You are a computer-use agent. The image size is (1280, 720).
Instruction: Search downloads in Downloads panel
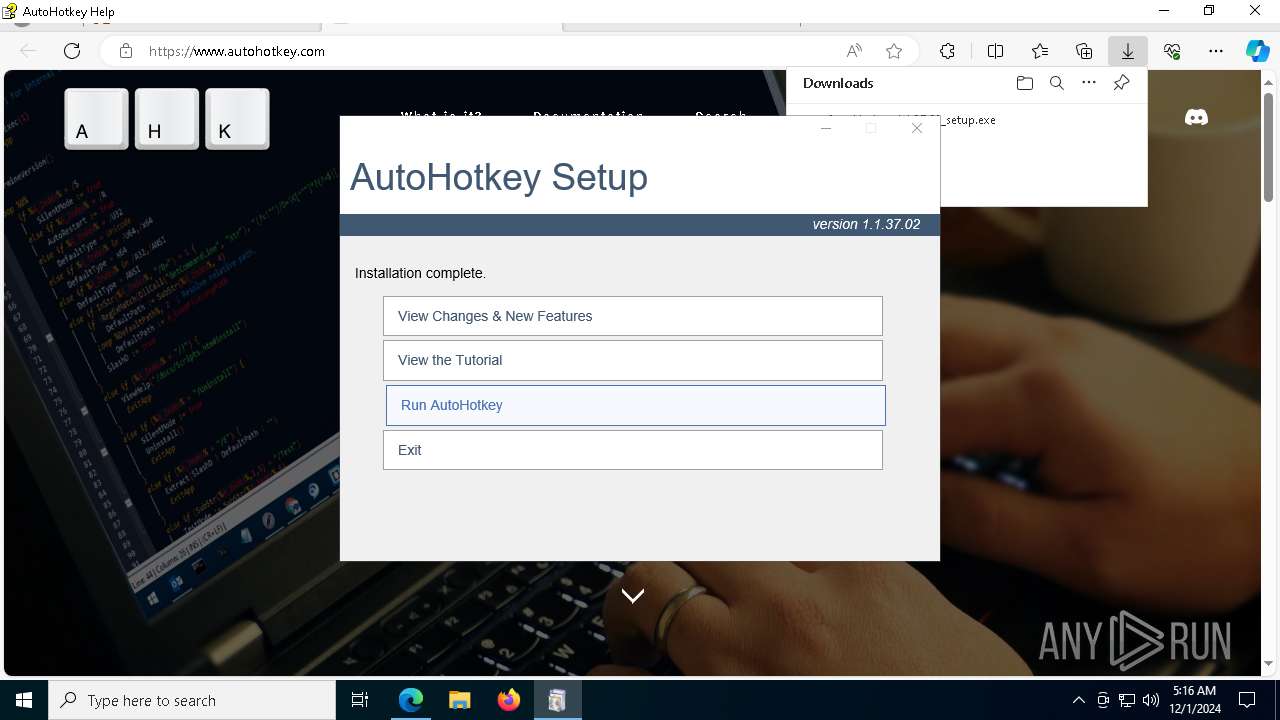click(x=1056, y=83)
